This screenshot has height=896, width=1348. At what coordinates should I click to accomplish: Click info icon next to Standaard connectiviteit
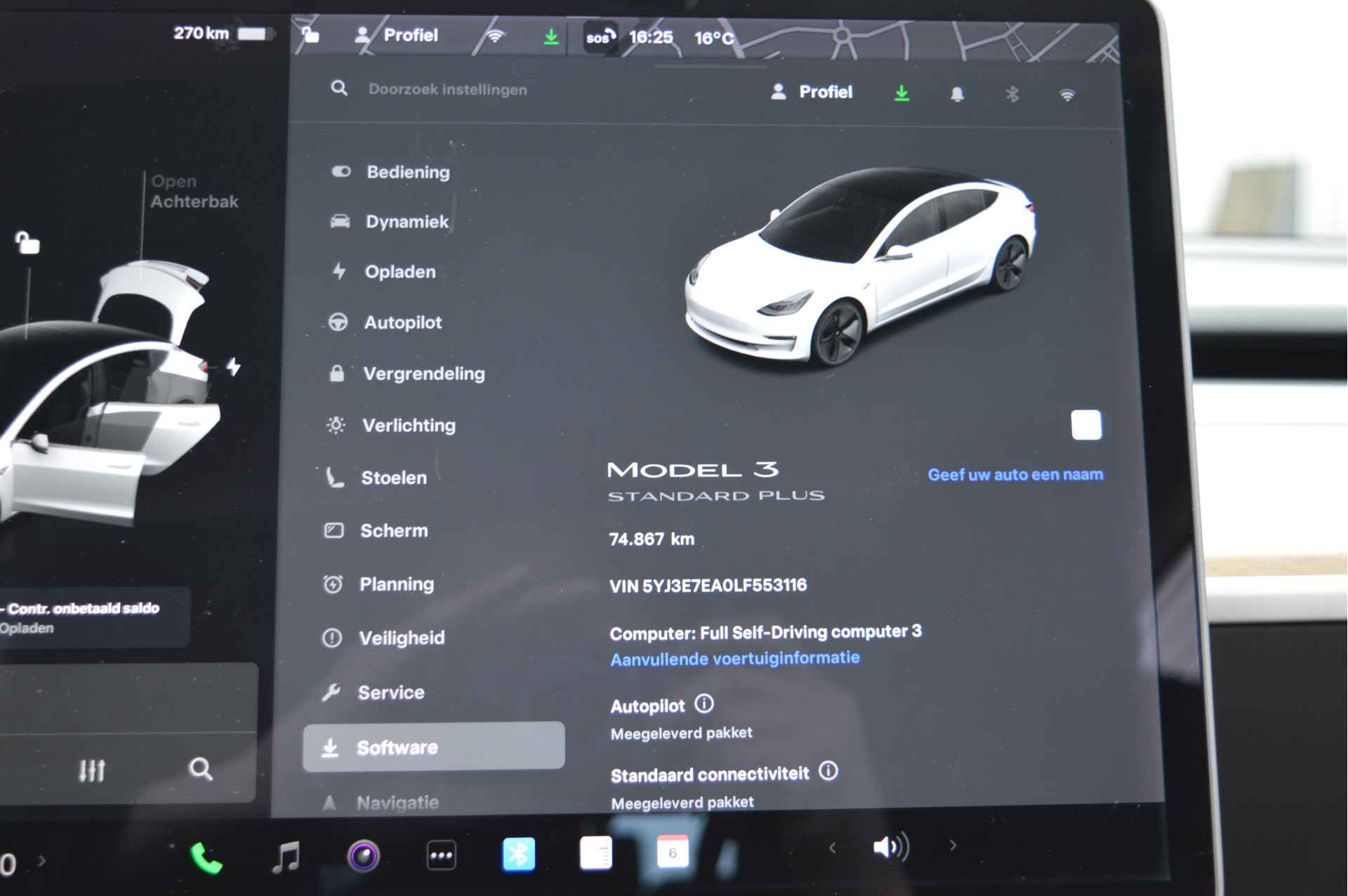(x=828, y=771)
